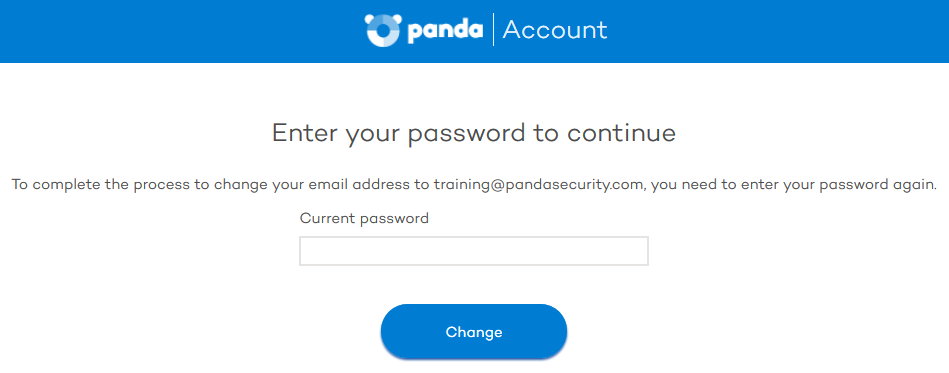Click the Panda bear head logo icon
The image size is (949, 373).
[382, 30]
